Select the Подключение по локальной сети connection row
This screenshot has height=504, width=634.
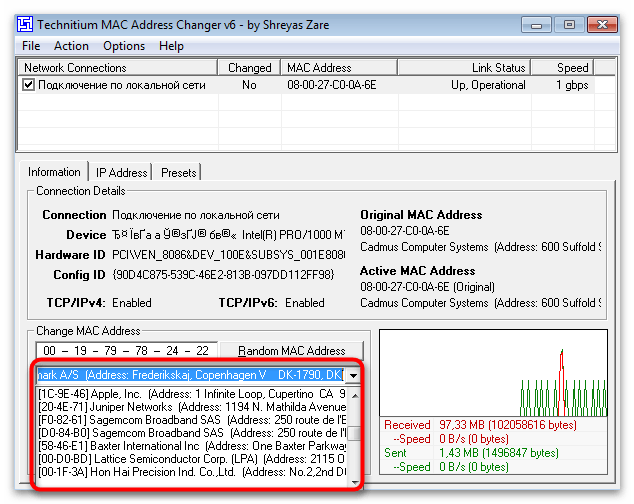tap(307, 85)
